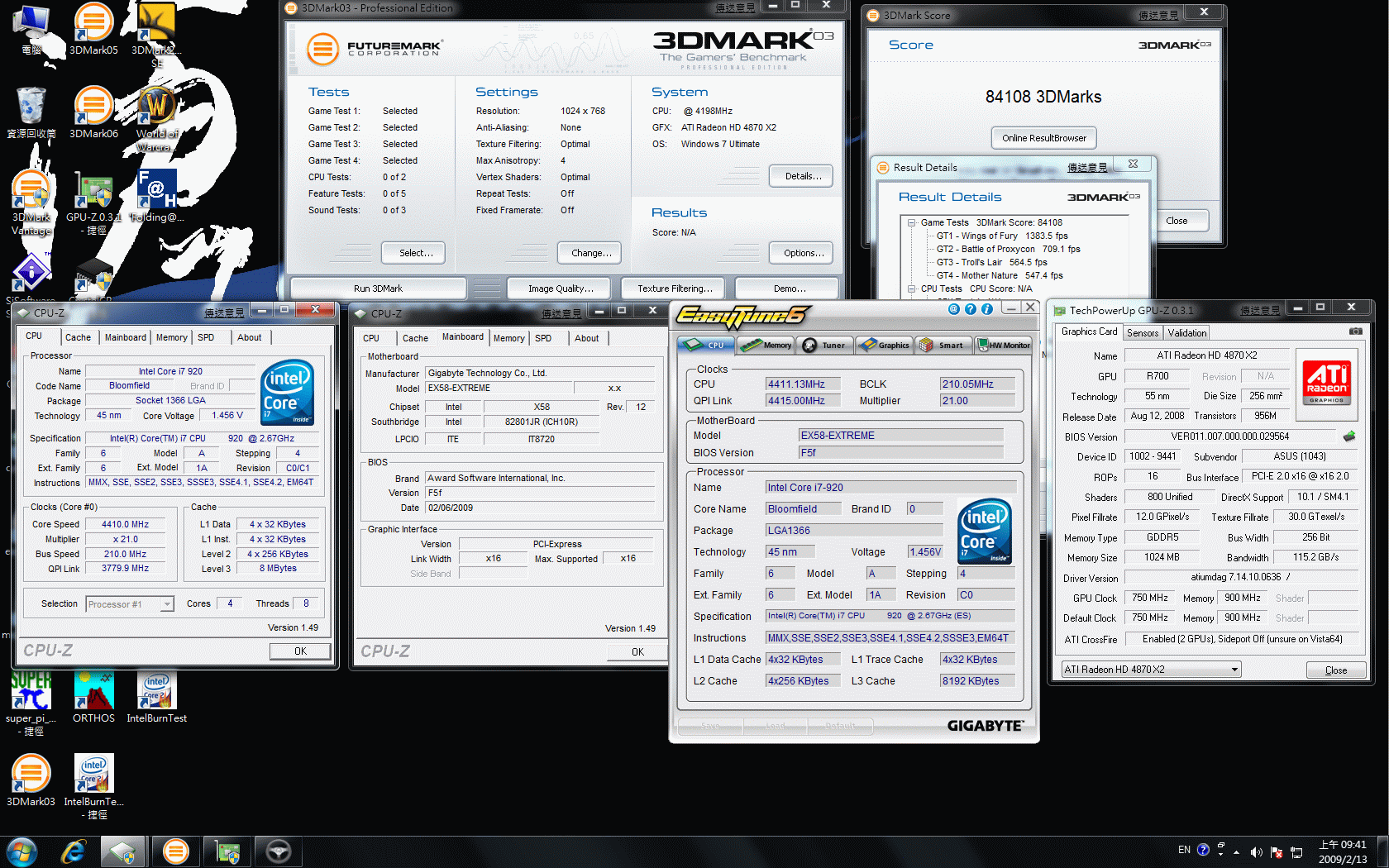This screenshot has width=1389, height=868.
Task: Open the 3DMark03 desktop shortcut
Action: pyautogui.click(x=31, y=780)
